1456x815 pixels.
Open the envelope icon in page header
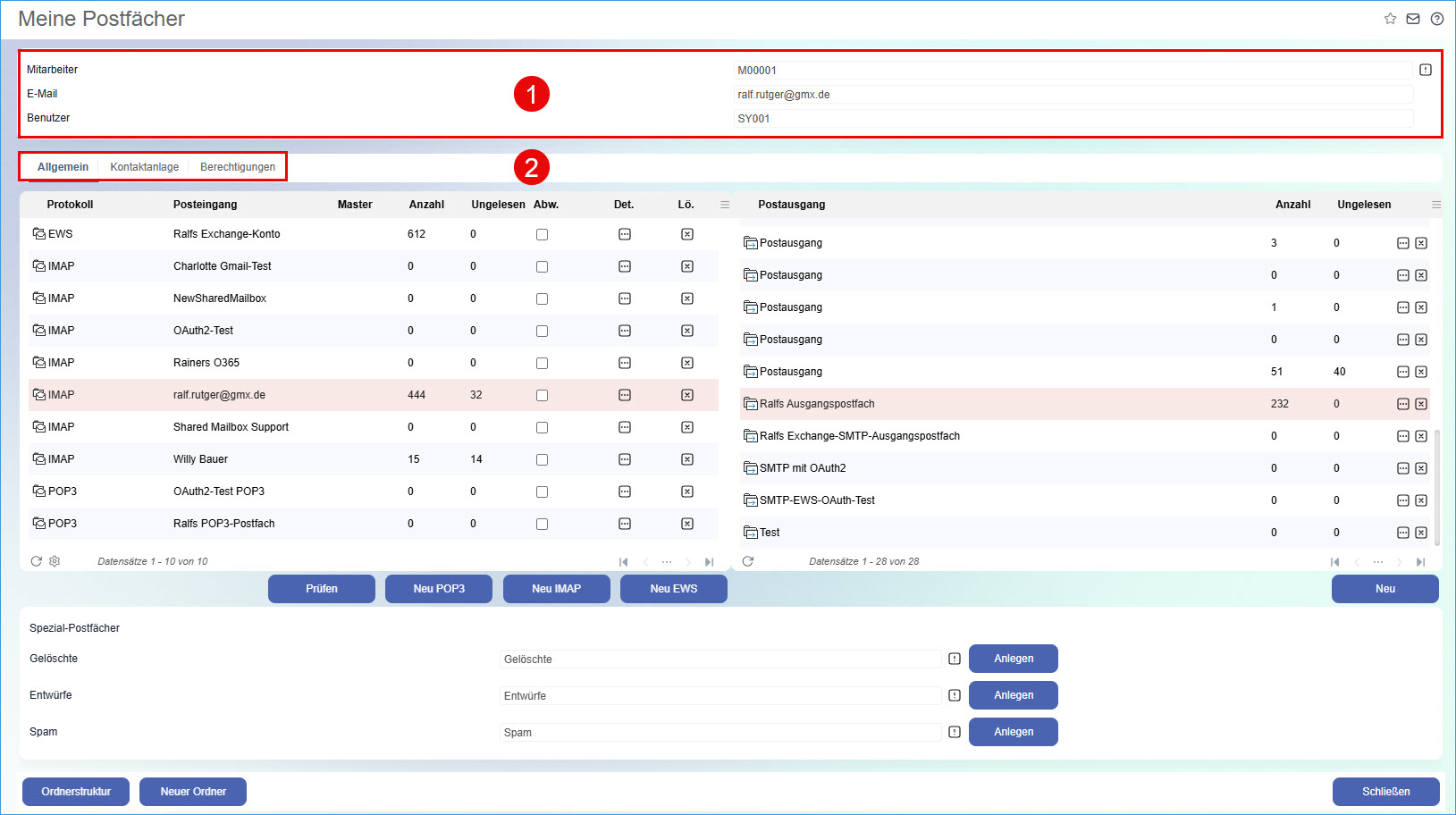click(x=1413, y=19)
